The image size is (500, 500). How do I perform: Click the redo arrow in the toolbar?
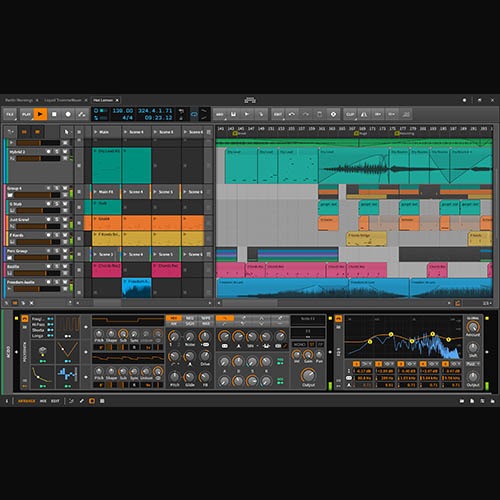point(306,114)
